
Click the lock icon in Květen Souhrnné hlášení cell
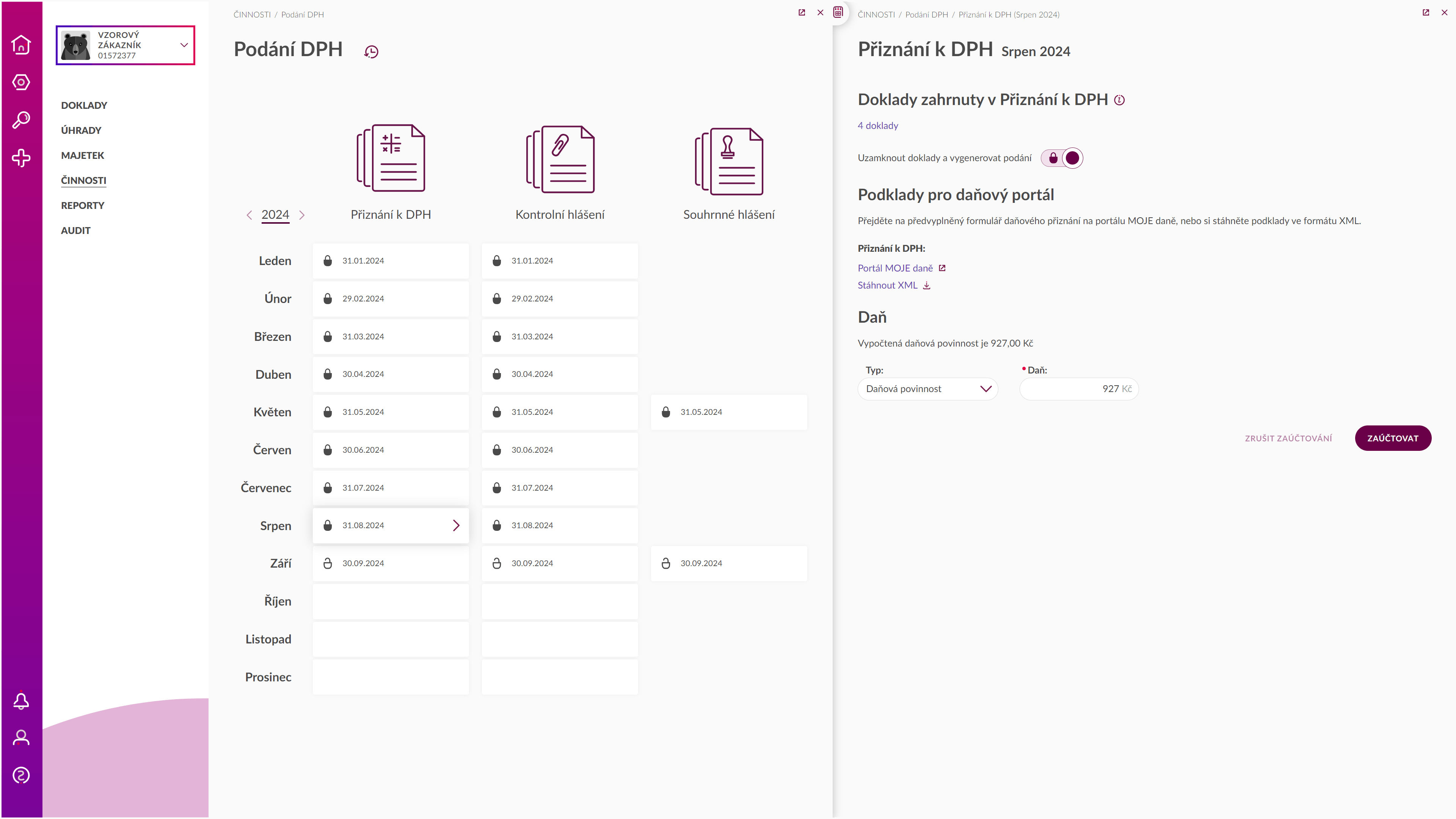666,412
